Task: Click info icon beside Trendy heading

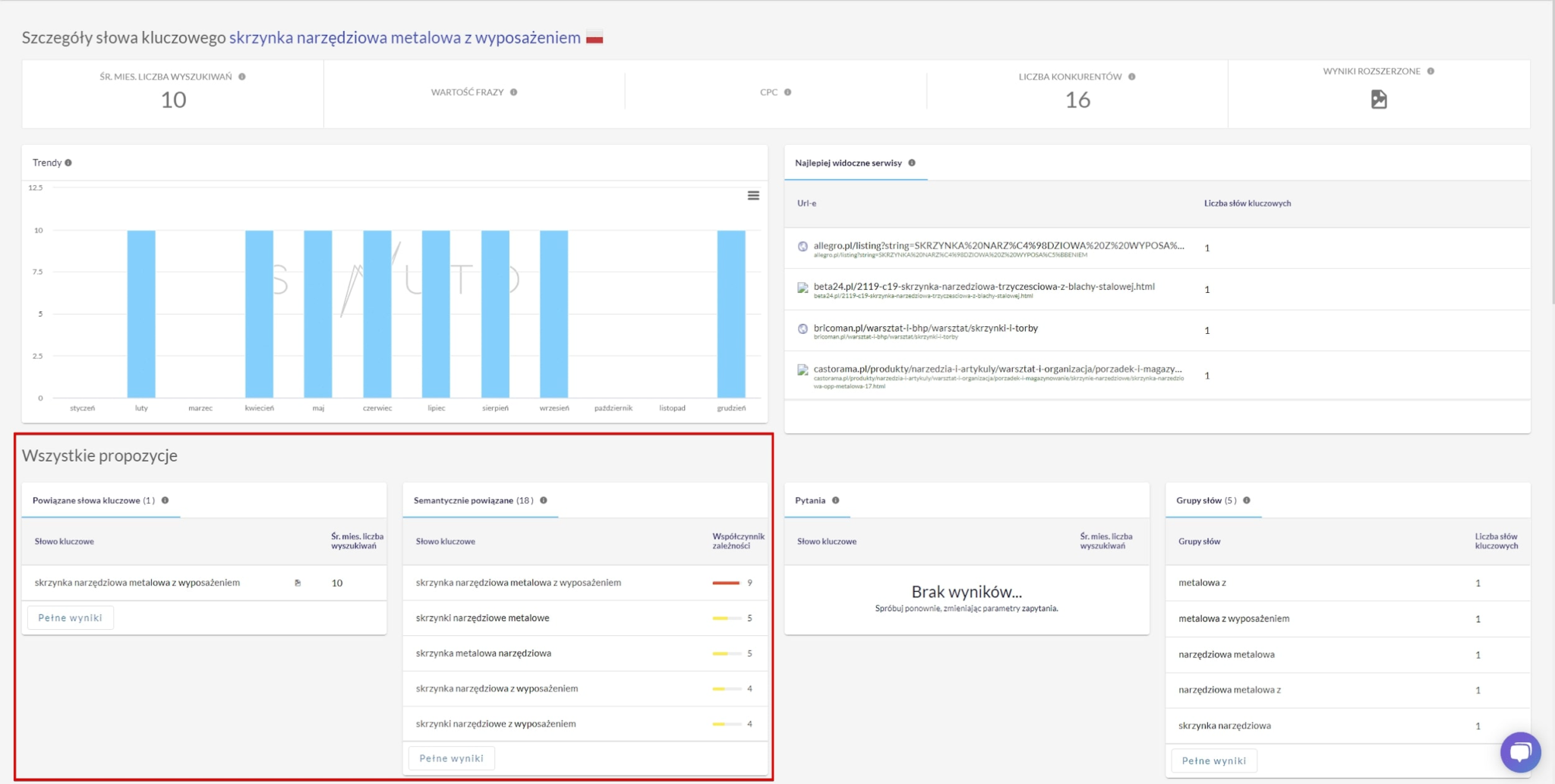Action: [68, 163]
